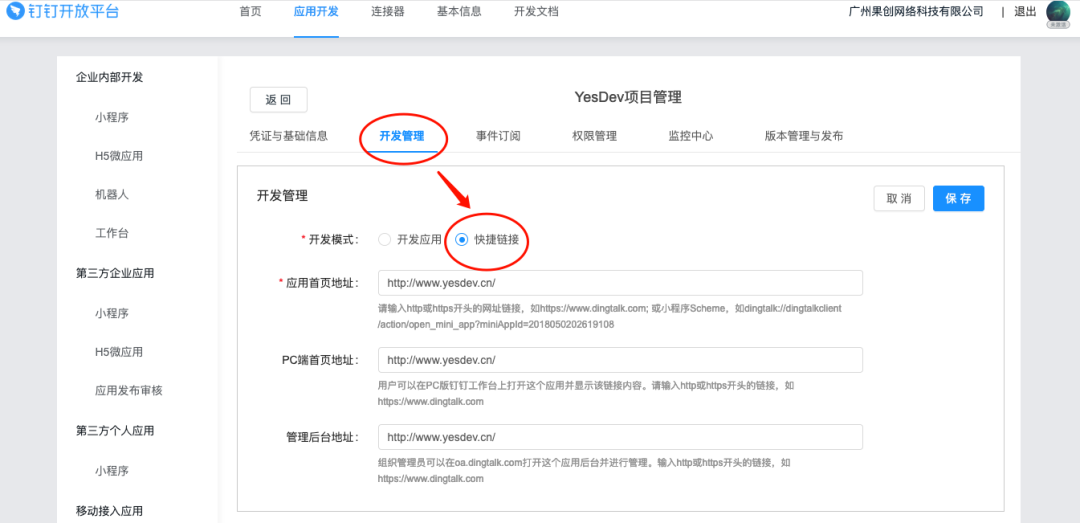Switch to 事件订阅 tab
The image size is (1080, 523).
pyautogui.click(x=498, y=136)
